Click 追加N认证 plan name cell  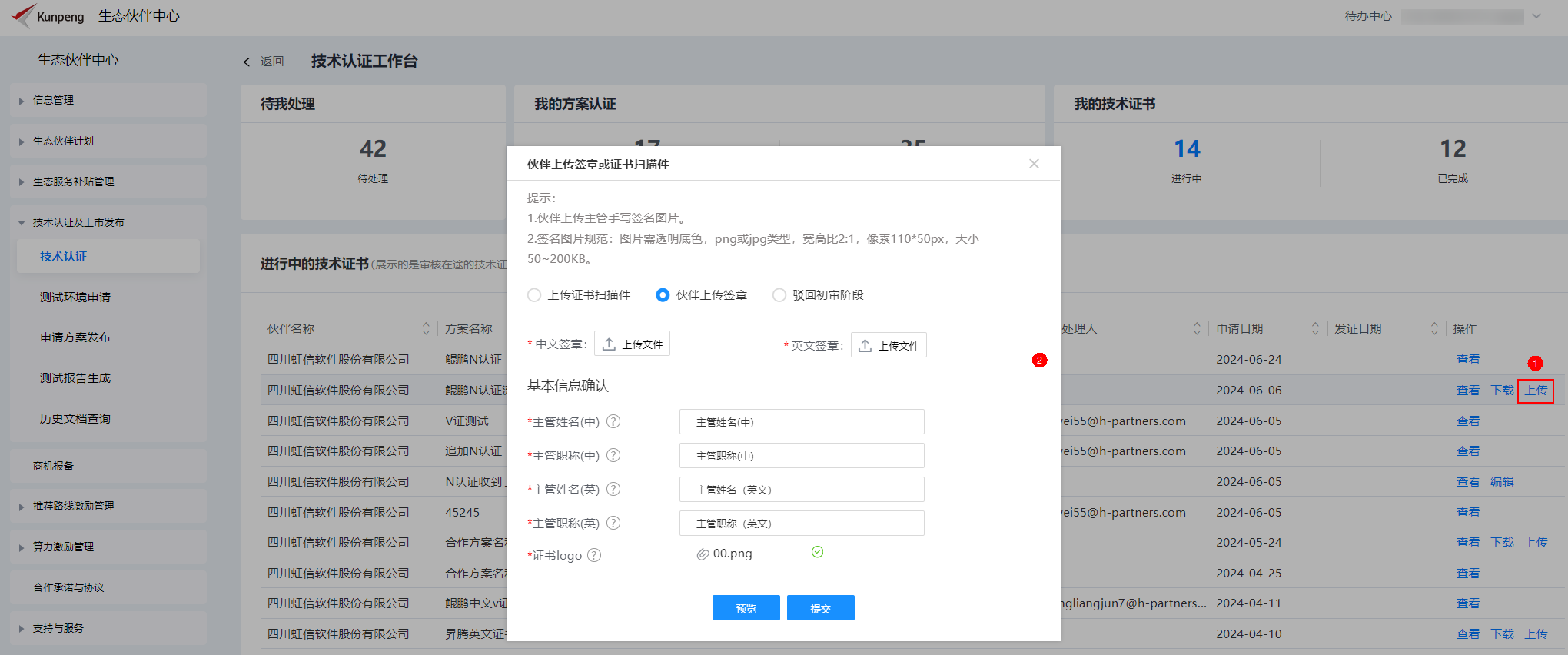(473, 451)
